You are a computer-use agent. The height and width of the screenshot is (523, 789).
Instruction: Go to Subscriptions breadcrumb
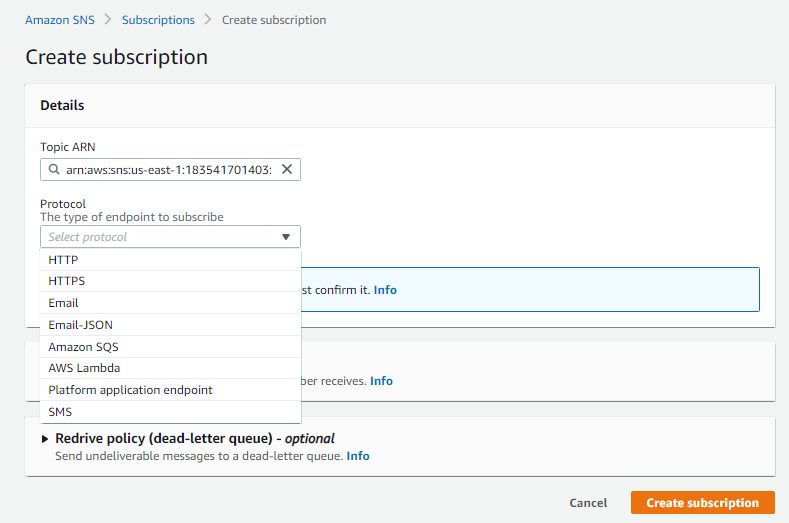(x=158, y=20)
